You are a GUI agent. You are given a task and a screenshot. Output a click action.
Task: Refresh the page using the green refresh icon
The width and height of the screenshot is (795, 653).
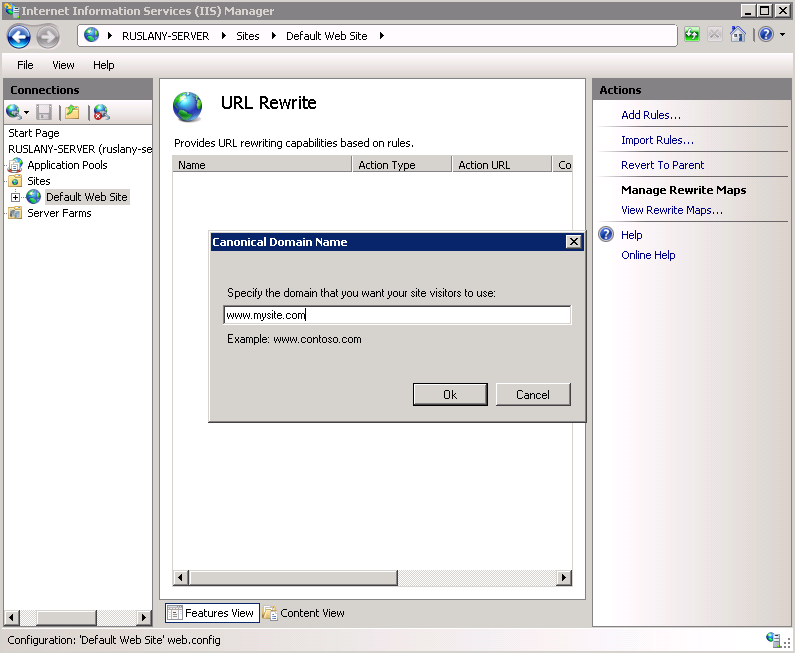tap(692, 34)
